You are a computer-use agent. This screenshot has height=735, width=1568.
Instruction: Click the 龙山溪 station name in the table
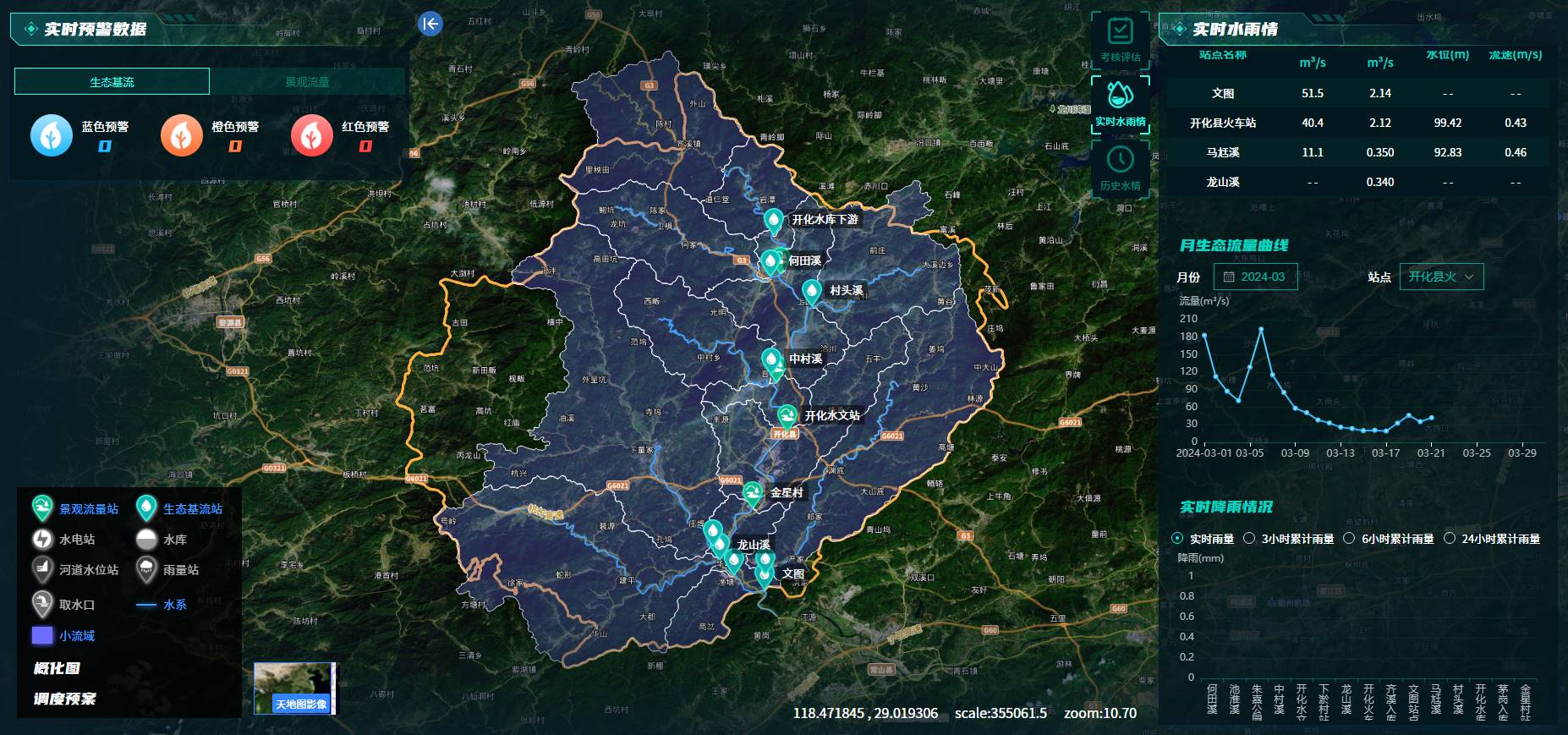[x=1223, y=182]
